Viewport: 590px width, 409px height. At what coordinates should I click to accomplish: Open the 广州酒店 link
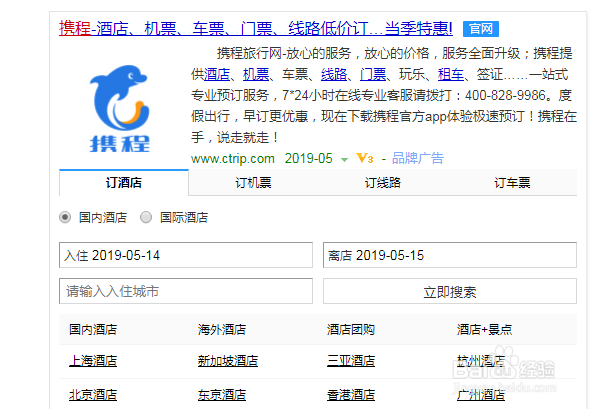point(481,395)
